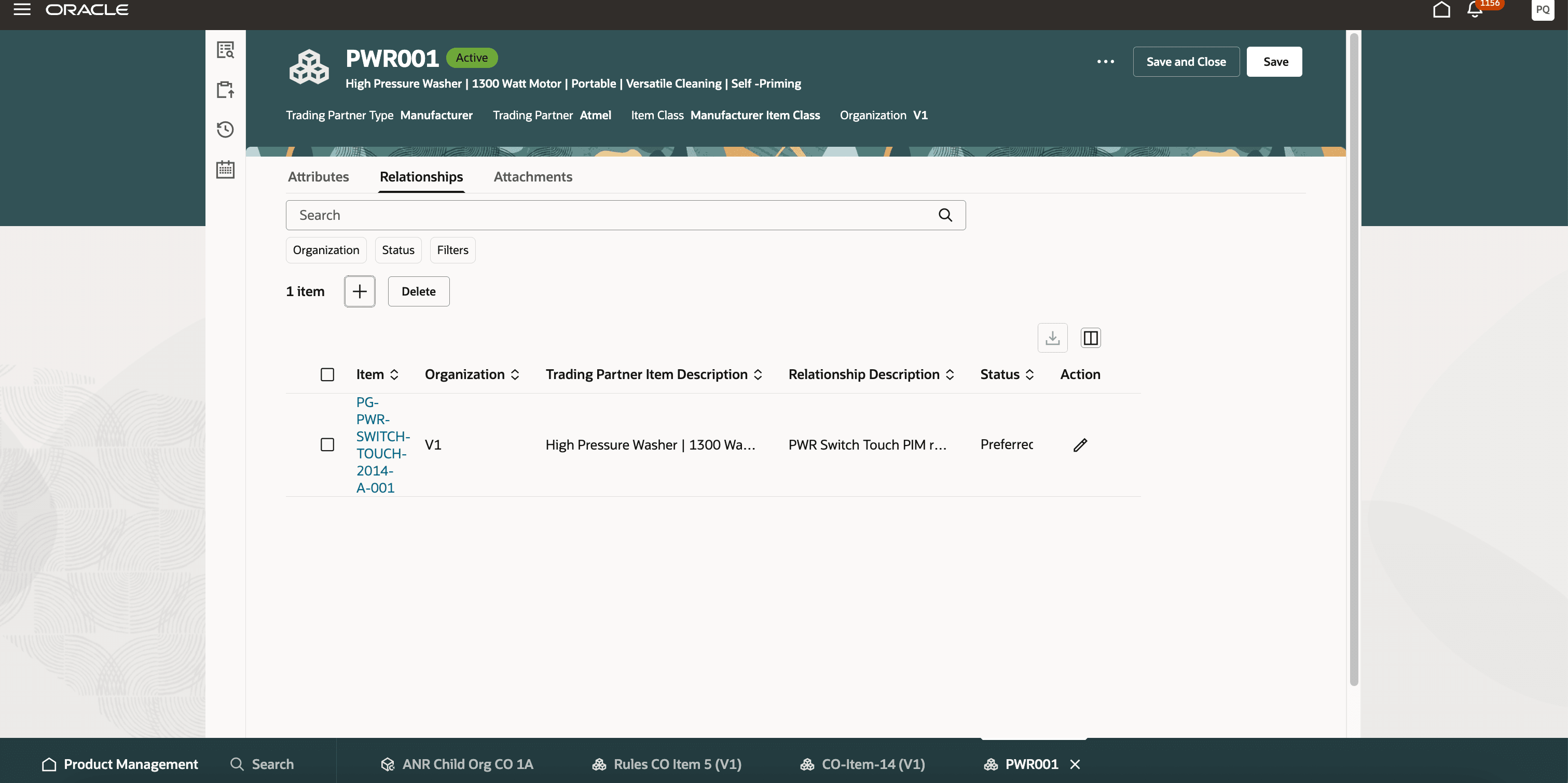1568x783 pixels.
Task: Check the PG-PWR-SWITCH-2014-A-001 row checkbox
Action: pyautogui.click(x=327, y=445)
